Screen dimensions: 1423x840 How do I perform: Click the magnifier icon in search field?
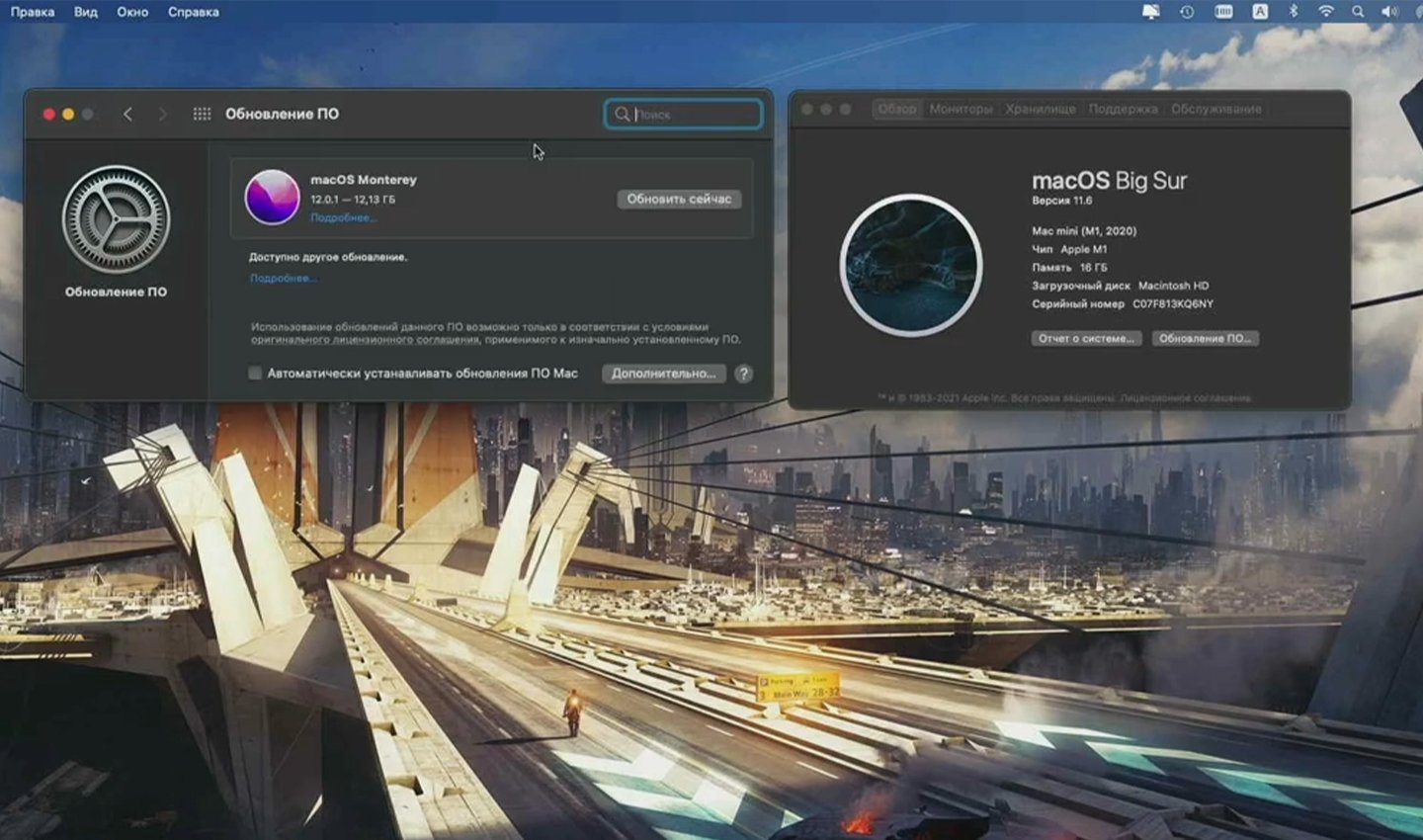coord(622,114)
